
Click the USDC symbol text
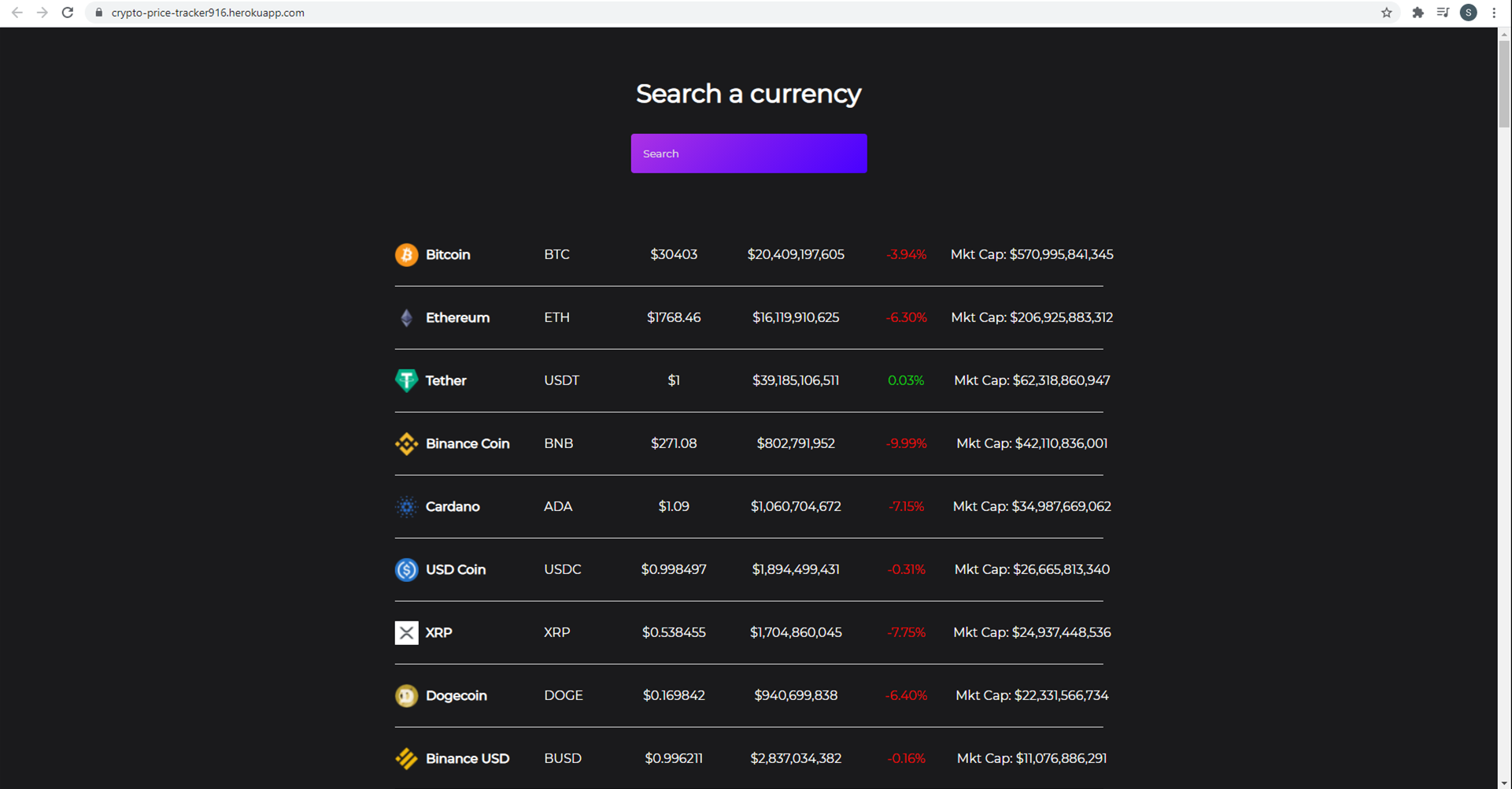pos(563,569)
